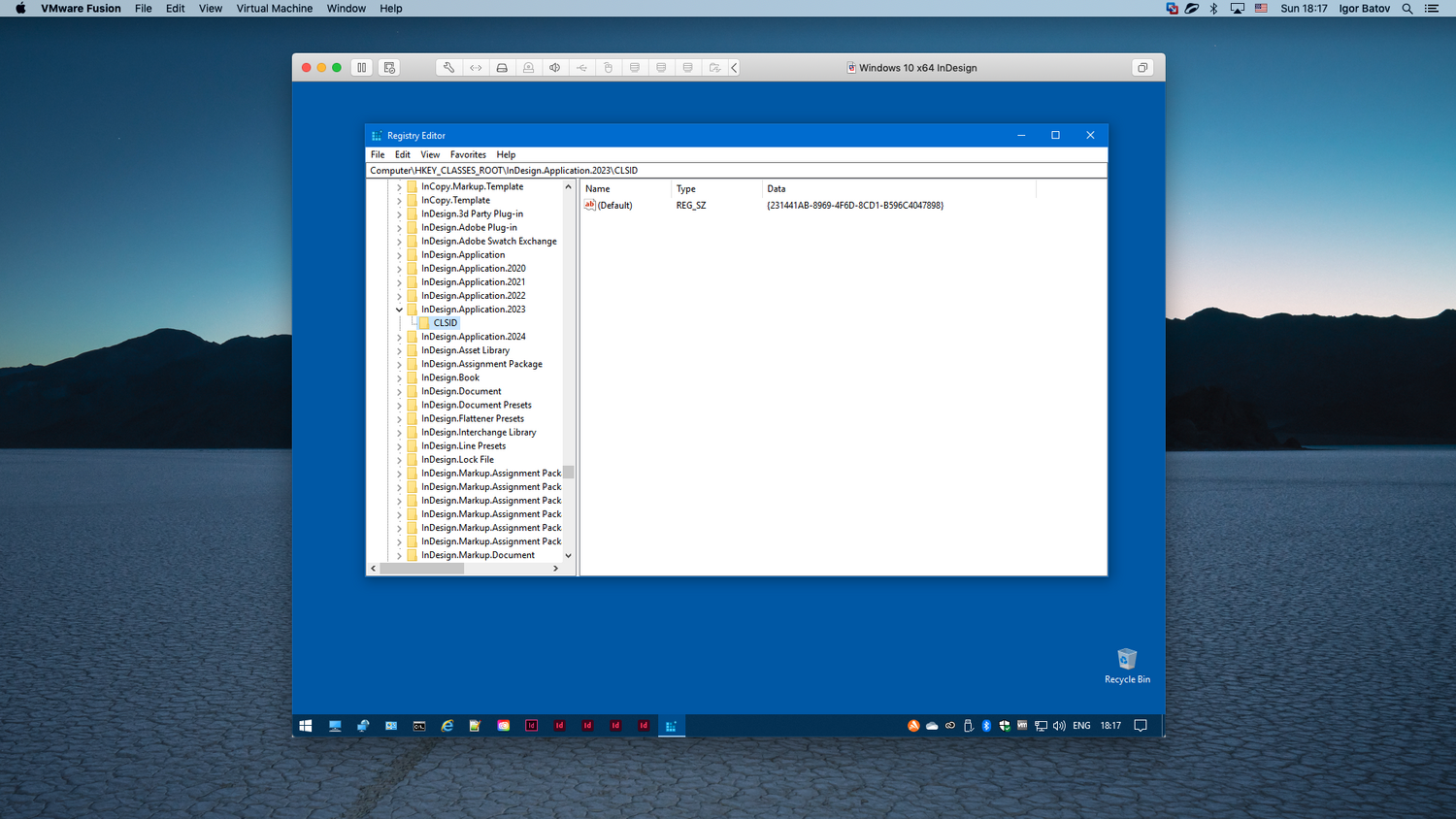Open the Favorites menu in Registry Editor

[468, 154]
